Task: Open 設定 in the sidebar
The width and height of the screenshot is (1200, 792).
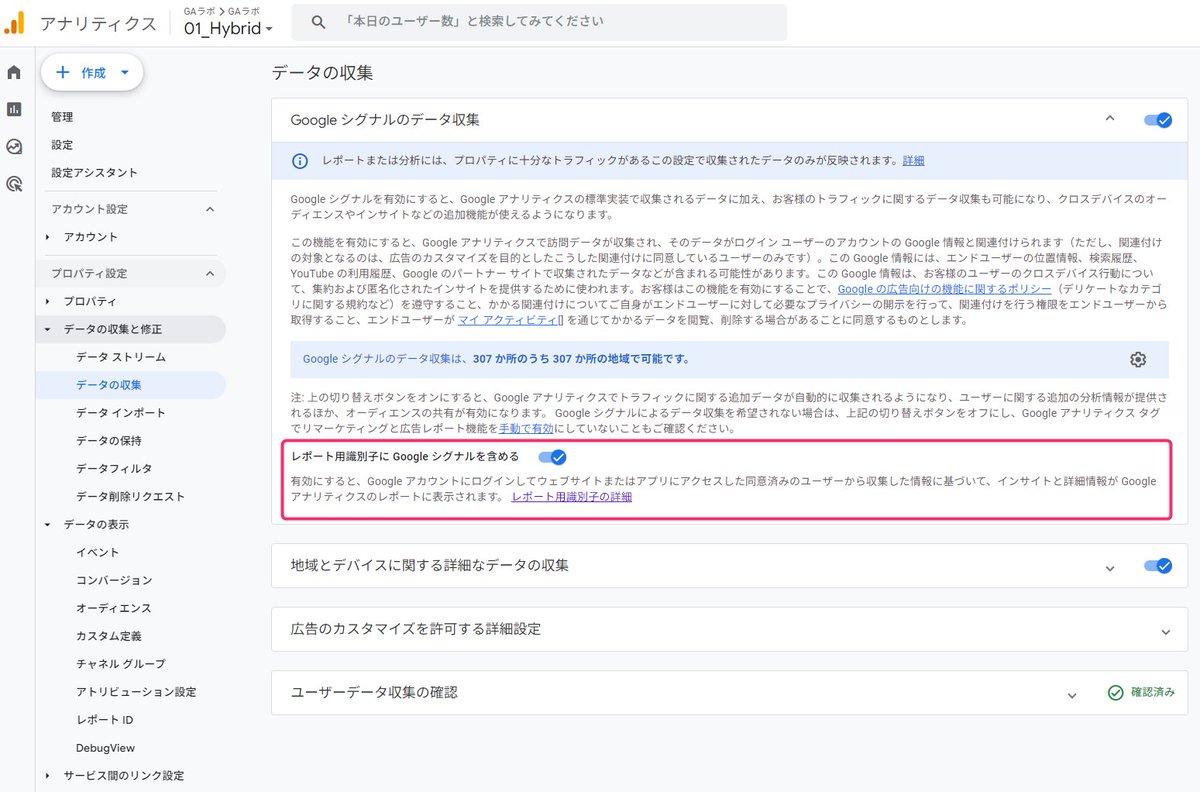Action: (x=62, y=145)
